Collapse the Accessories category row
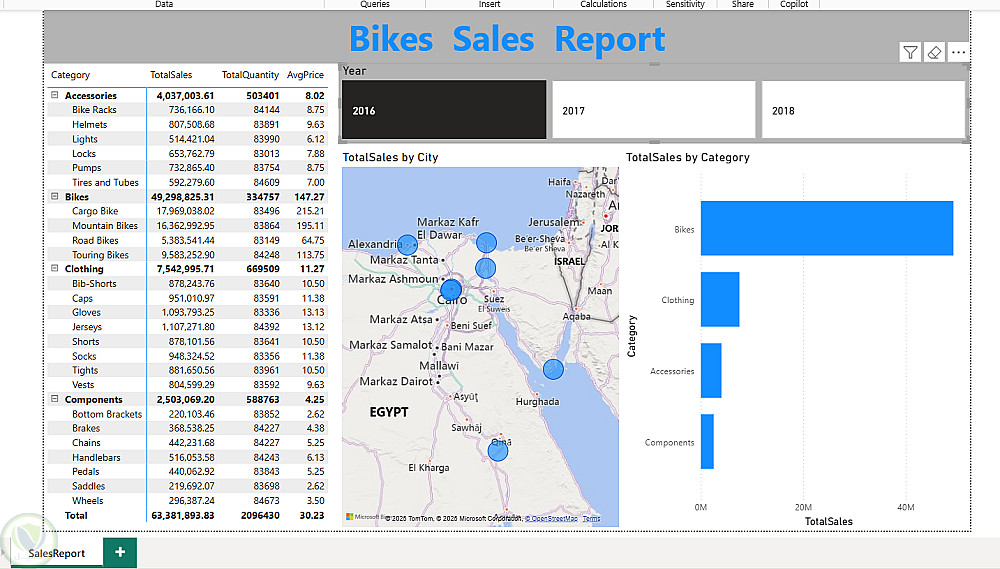Viewport: 1000px width, 569px height. (x=55, y=96)
